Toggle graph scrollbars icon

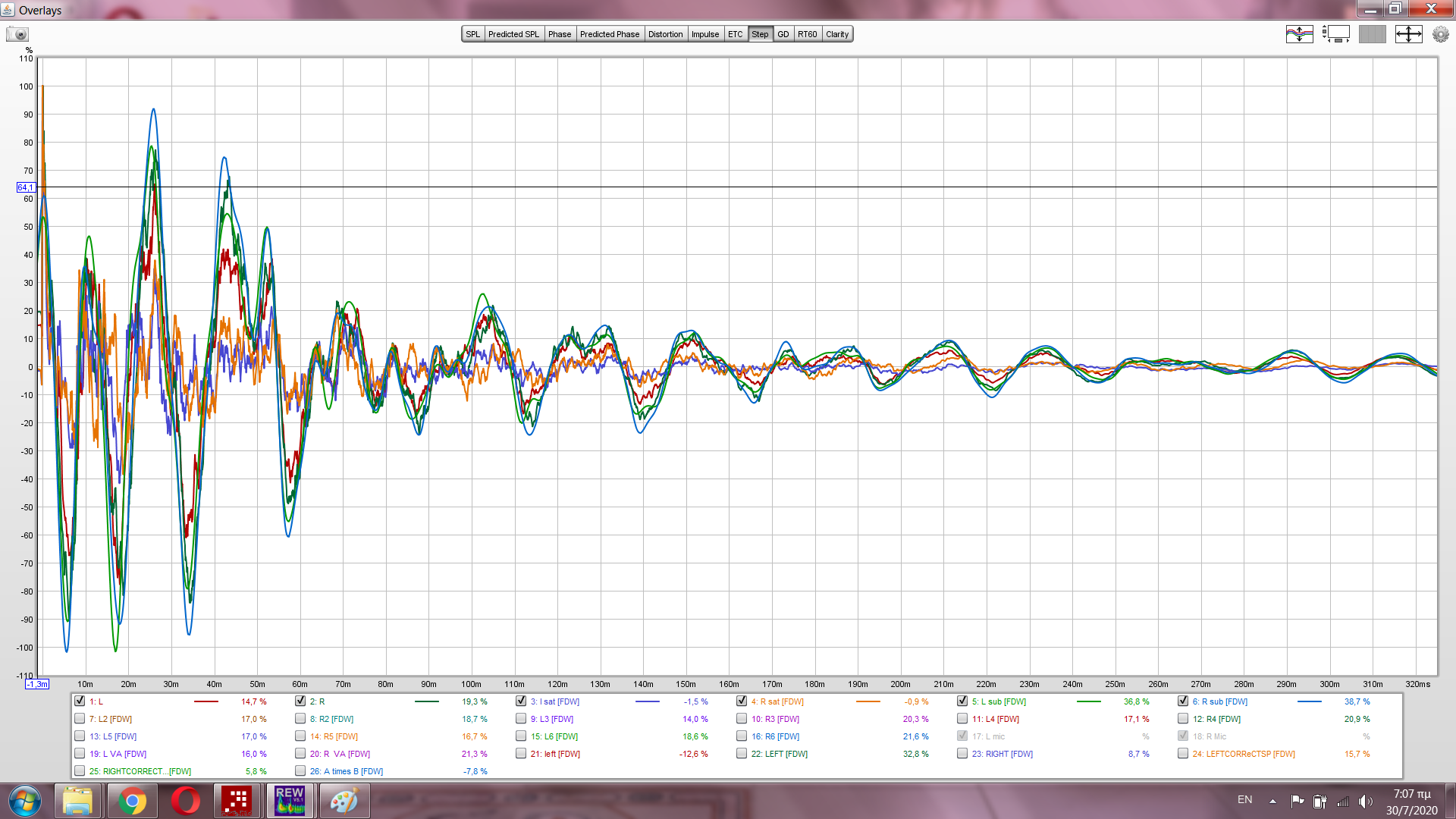point(1335,34)
